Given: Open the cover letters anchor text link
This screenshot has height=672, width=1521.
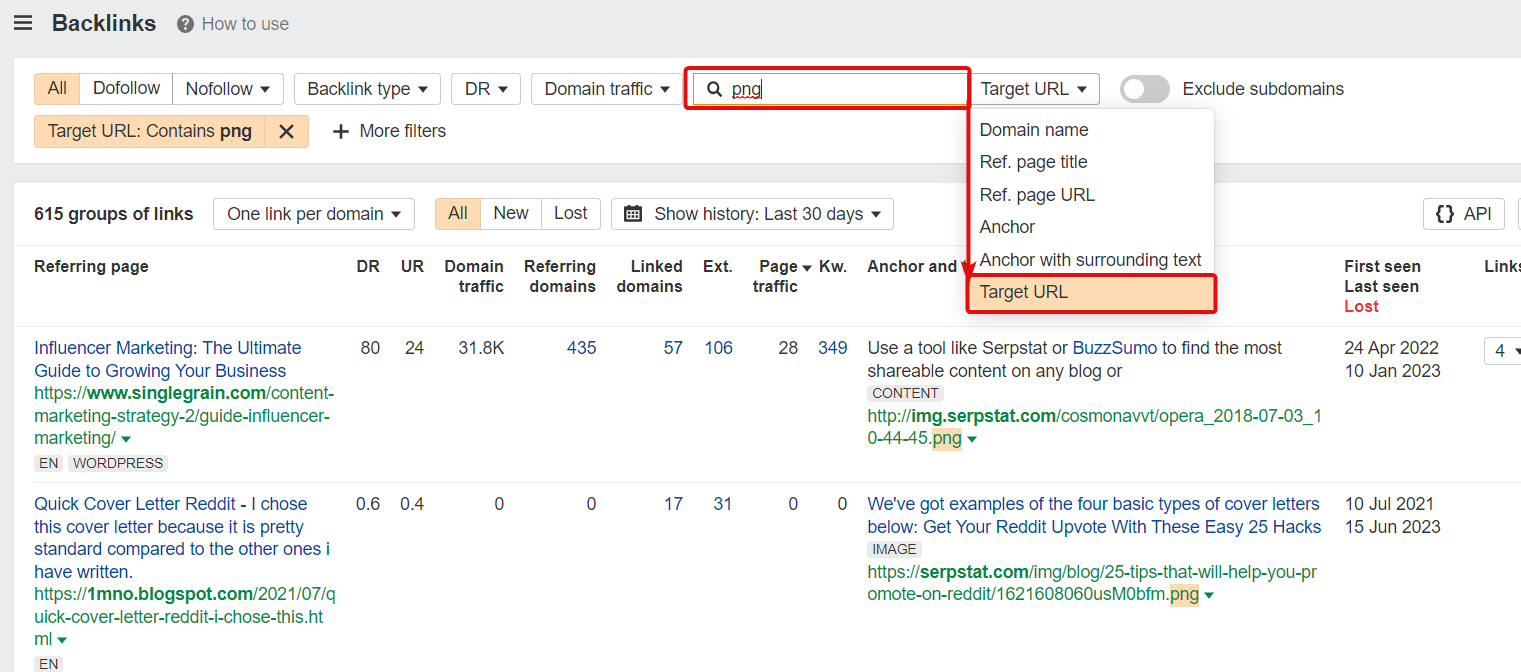Looking at the screenshot, I should click(1094, 515).
